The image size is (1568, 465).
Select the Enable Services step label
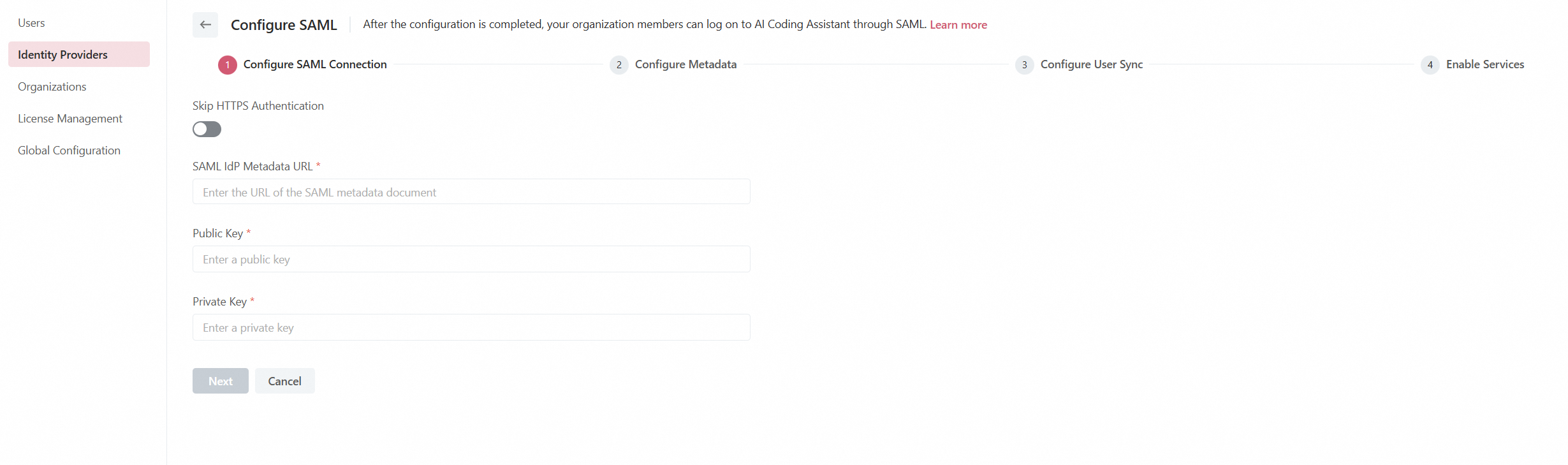pos(1484,64)
